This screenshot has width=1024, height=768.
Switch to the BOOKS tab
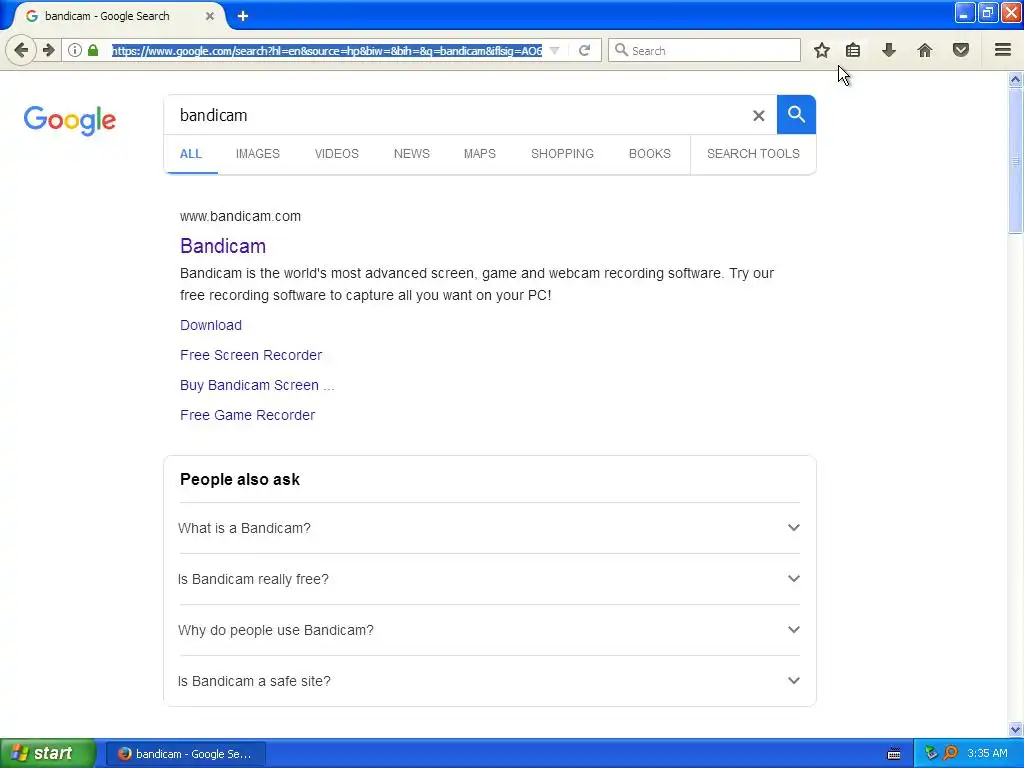click(x=650, y=153)
